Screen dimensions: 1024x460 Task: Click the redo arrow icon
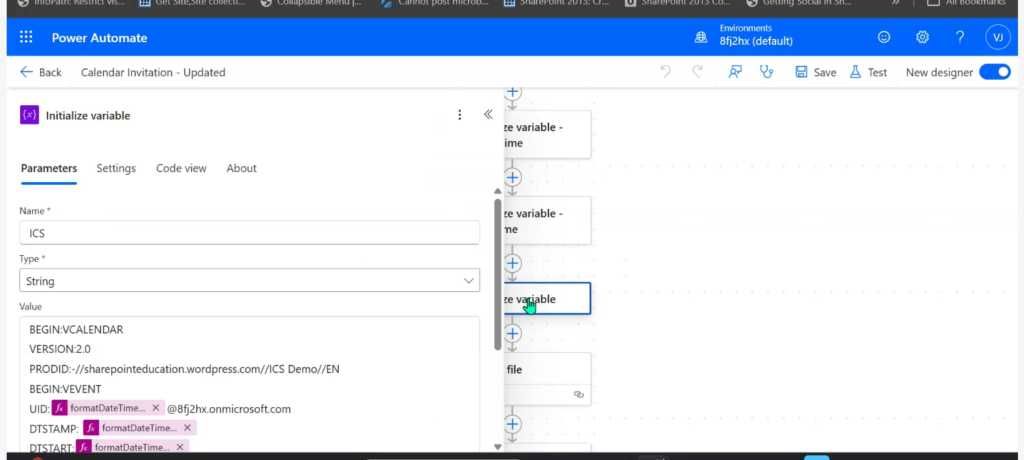697,72
